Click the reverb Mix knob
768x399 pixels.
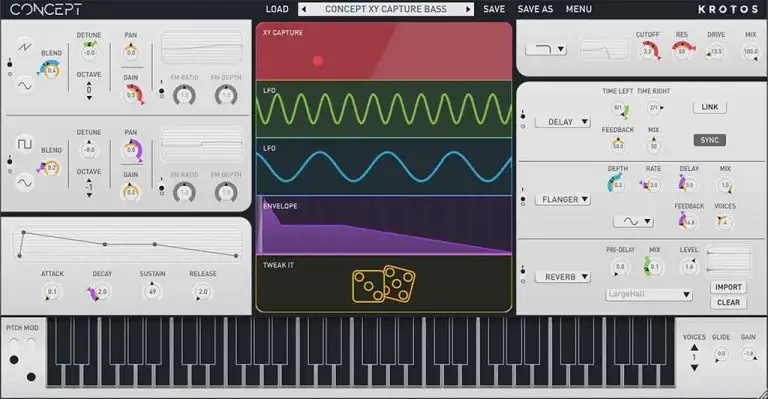pos(654,267)
